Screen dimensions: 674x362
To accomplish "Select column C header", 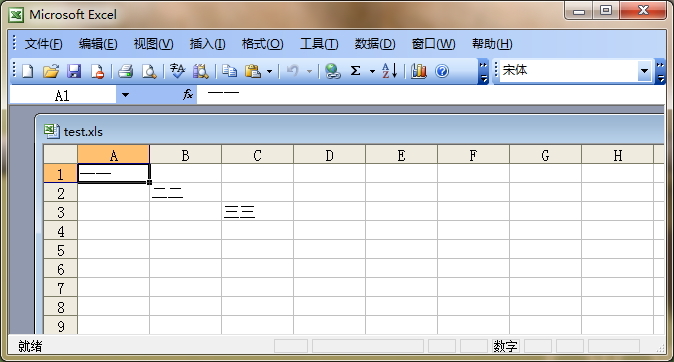I will pyautogui.click(x=257, y=154).
